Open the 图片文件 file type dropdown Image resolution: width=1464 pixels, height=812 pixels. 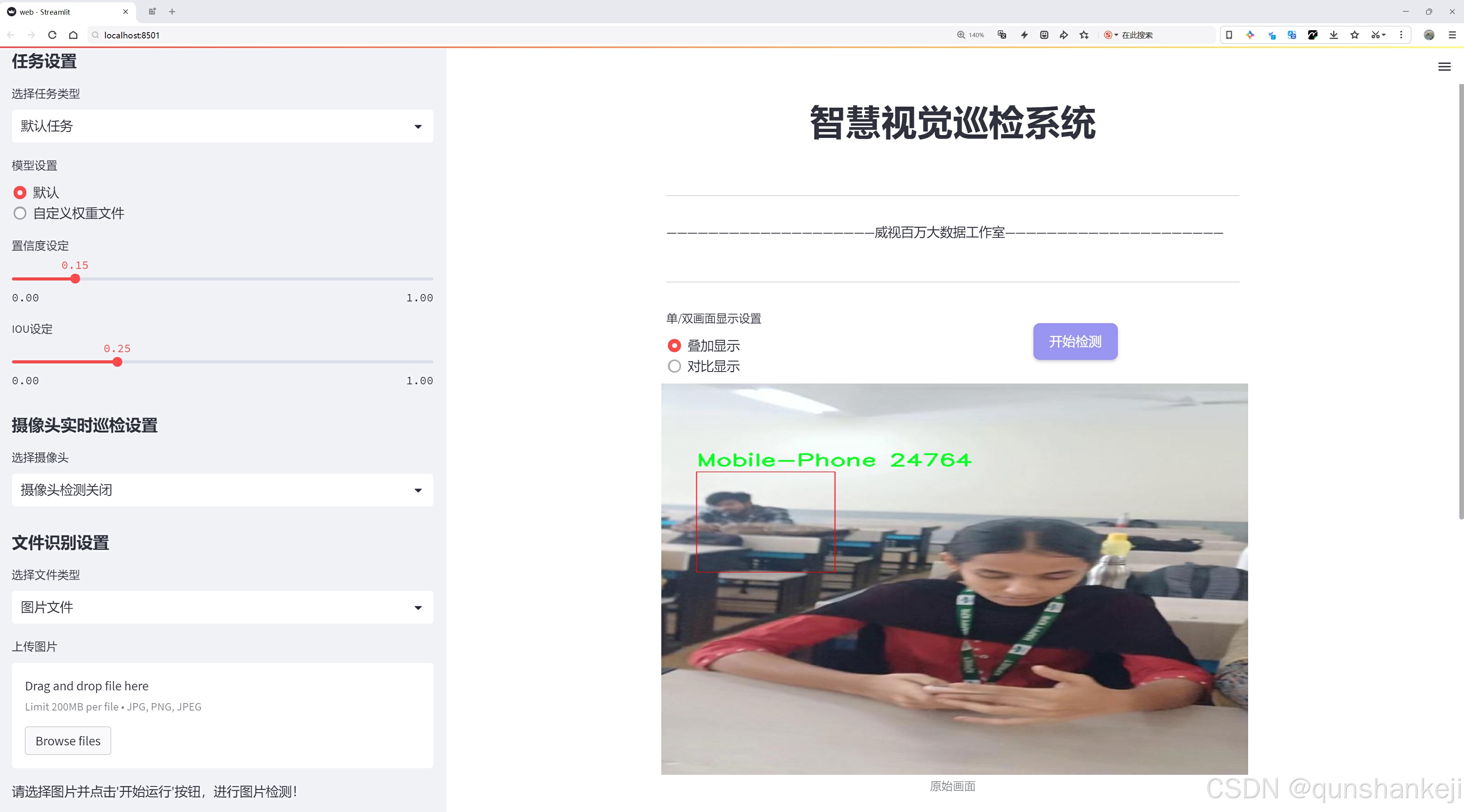click(x=222, y=607)
